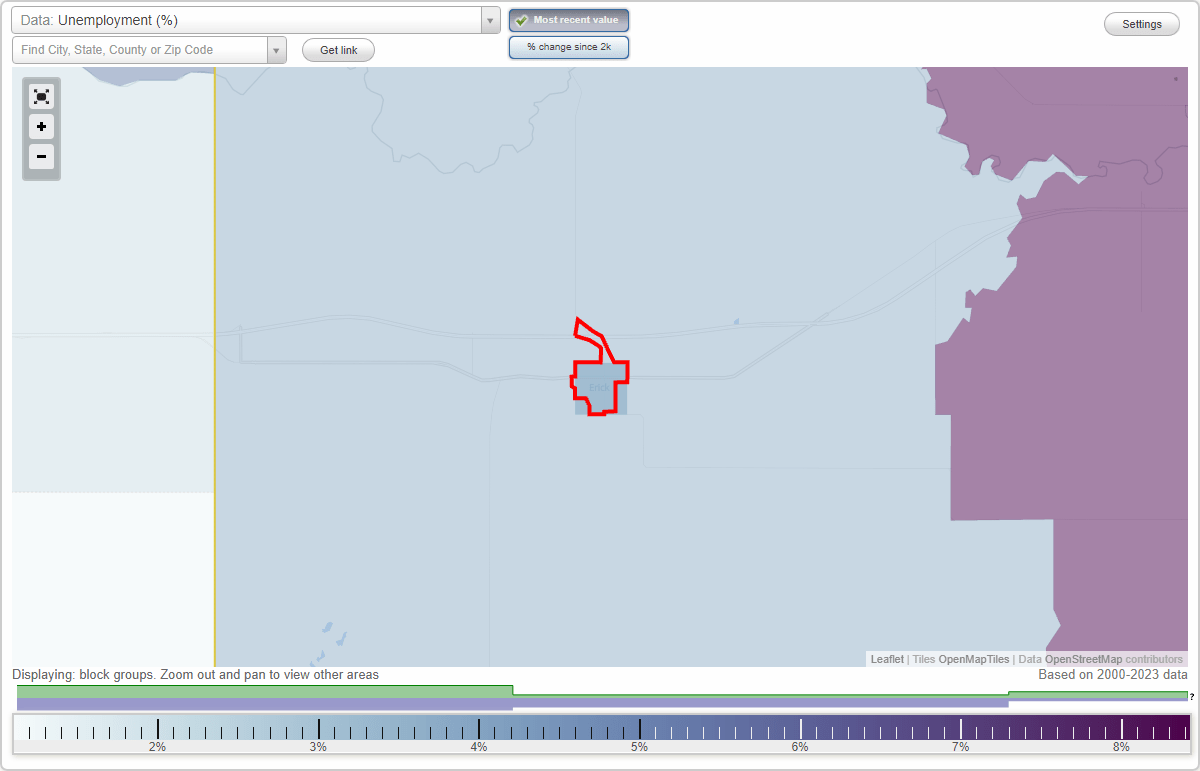The width and height of the screenshot is (1200, 771).
Task: Zoom in with the plus button
Action: coord(41,127)
